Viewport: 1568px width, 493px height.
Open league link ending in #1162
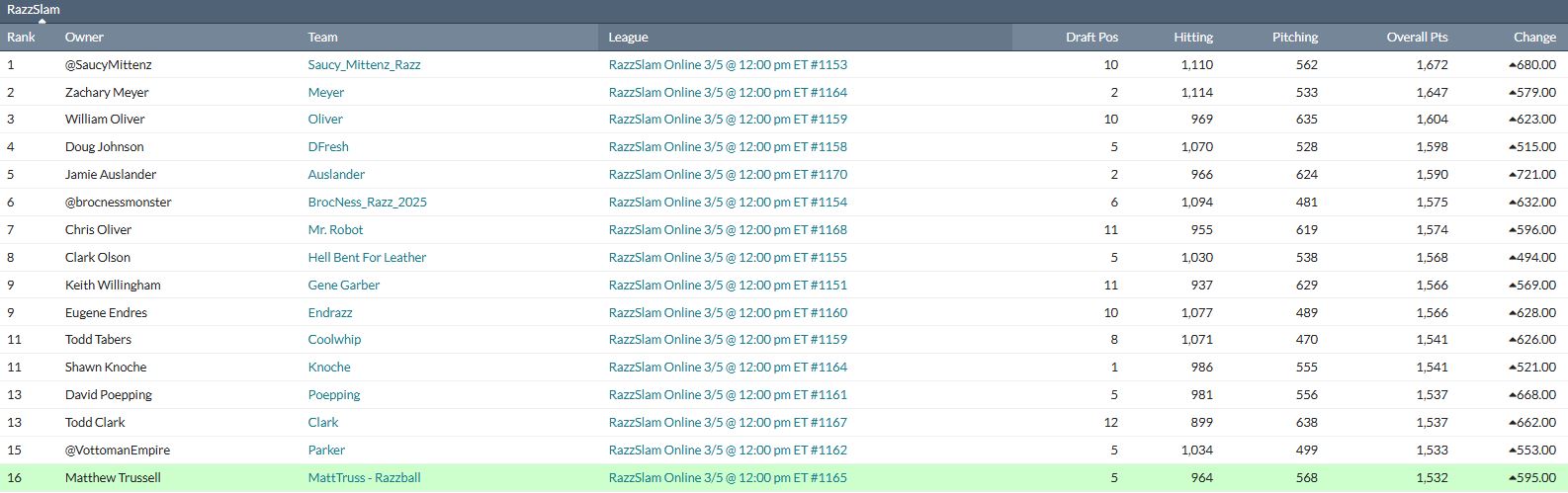(x=728, y=450)
